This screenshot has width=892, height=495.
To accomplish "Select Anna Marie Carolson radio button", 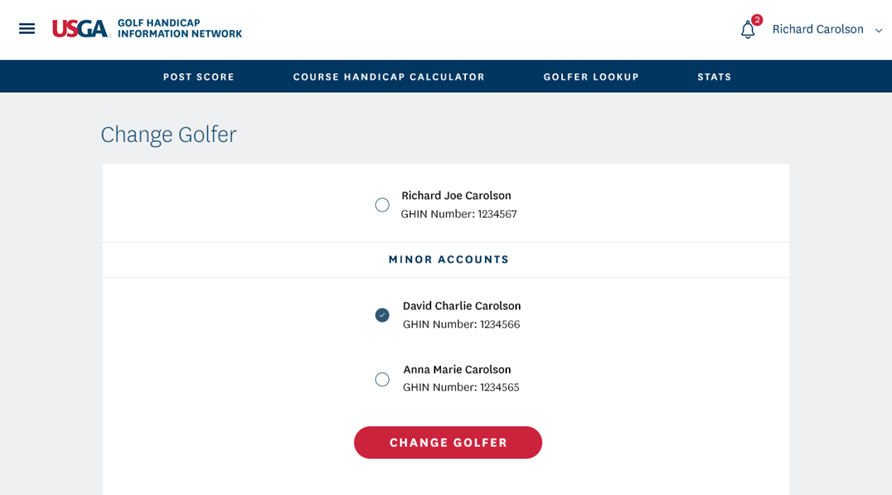I will [x=382, y=379].
